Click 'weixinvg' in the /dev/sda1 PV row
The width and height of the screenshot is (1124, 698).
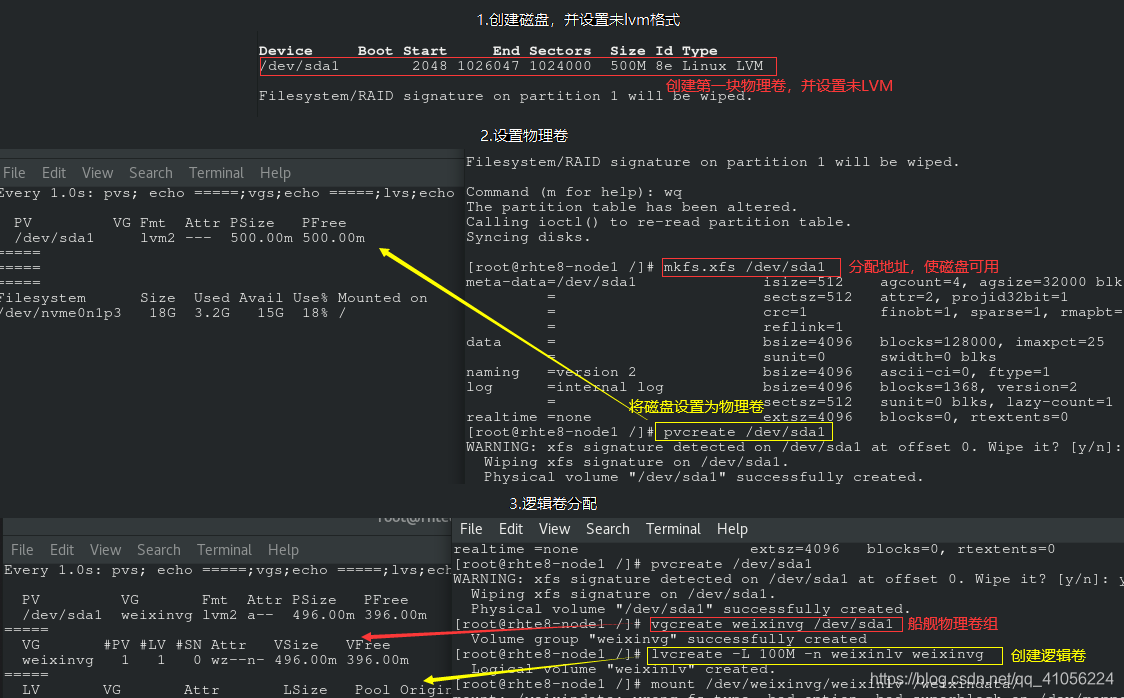pyautogui.click(x=157, y=615)
